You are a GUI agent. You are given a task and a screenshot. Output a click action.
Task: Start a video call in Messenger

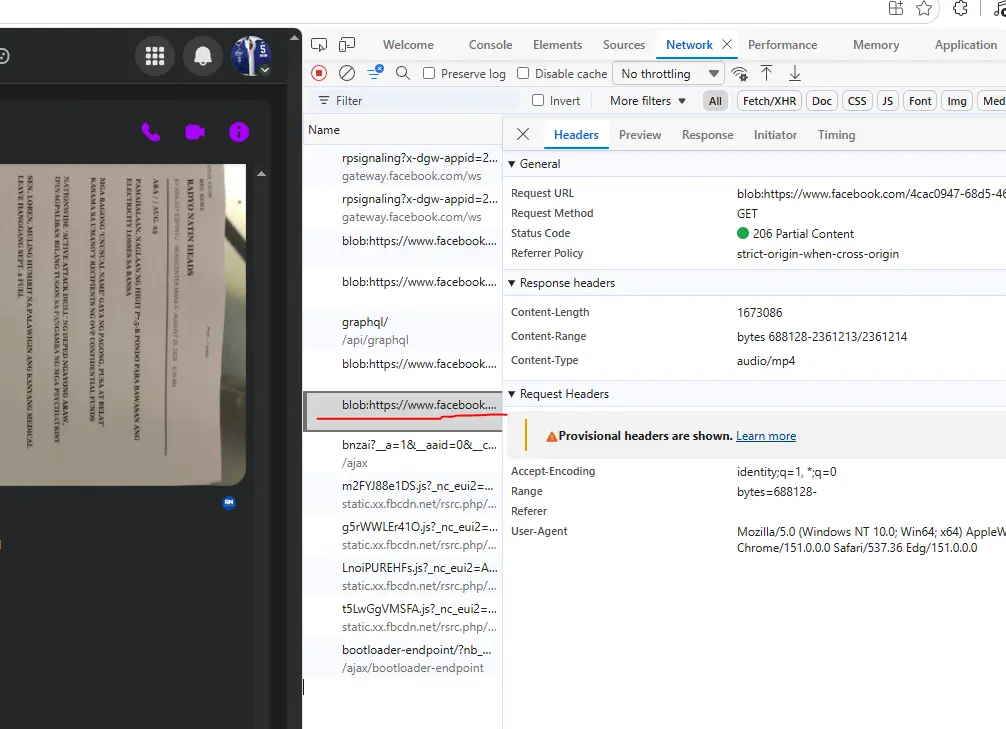click(x=195, y=132)
